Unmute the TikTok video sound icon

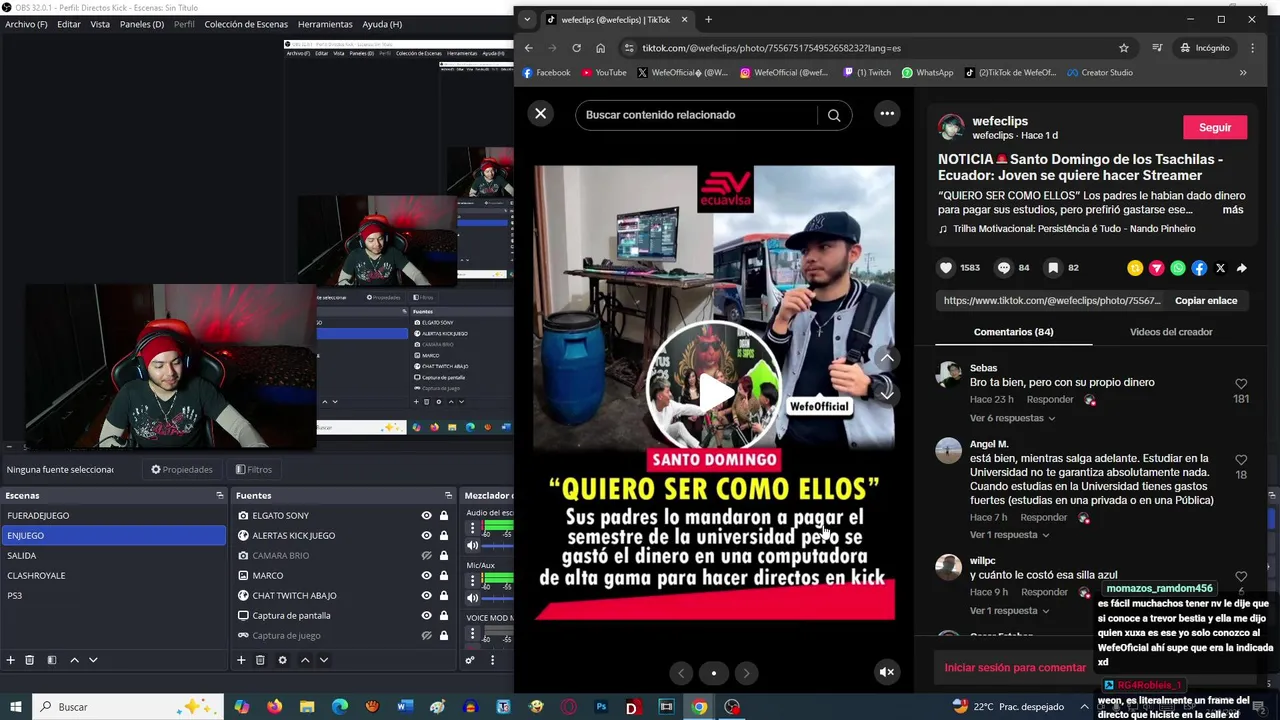click(887, 672)
